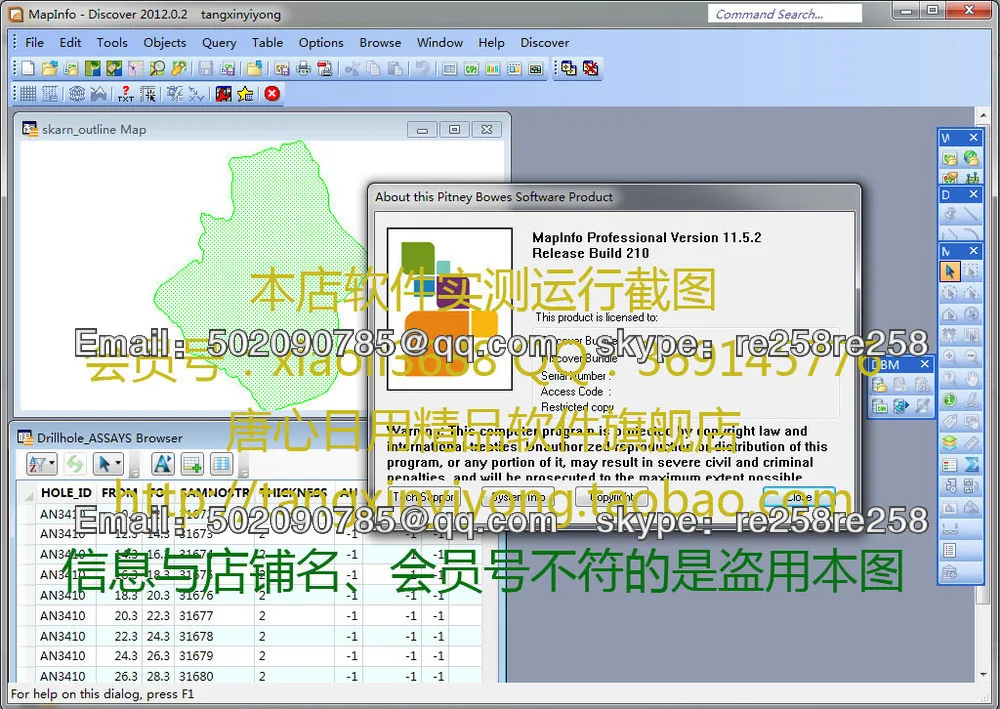The image size is (1000, 709).
Task: Open the Discover menu
Action: click(545, 43)
